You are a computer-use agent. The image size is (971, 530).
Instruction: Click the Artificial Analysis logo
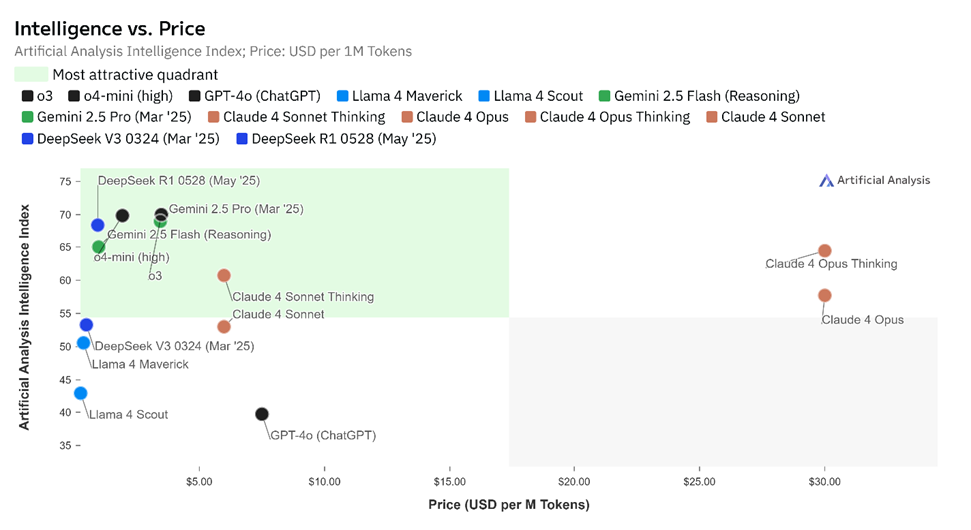(x=874, y=180)
